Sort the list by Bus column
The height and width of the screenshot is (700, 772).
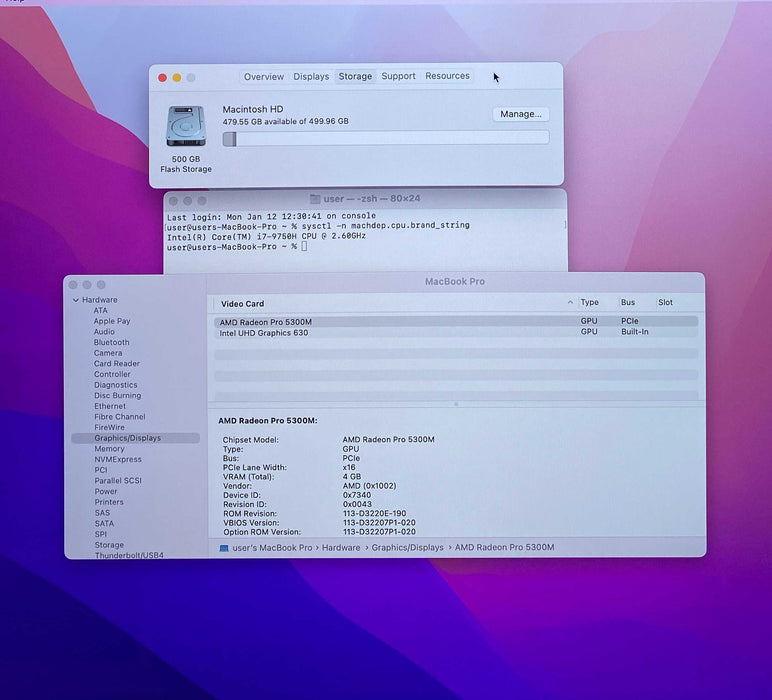628,302
